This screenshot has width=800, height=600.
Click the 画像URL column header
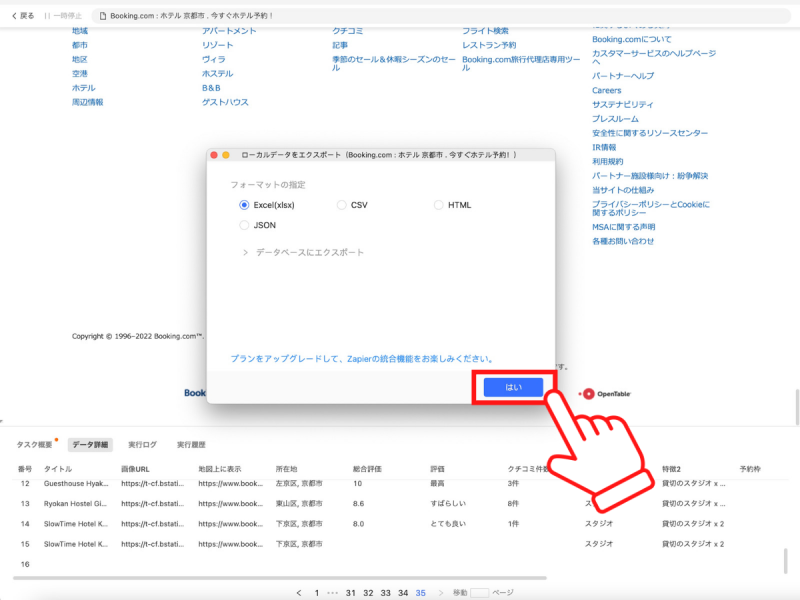point(135,469)
